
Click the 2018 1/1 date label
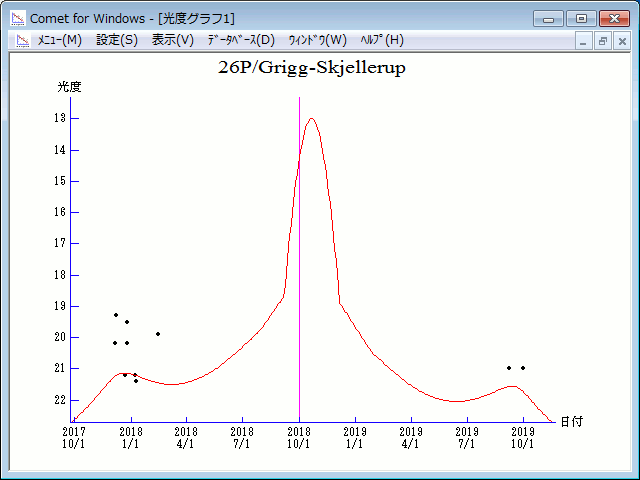[131, 438]
